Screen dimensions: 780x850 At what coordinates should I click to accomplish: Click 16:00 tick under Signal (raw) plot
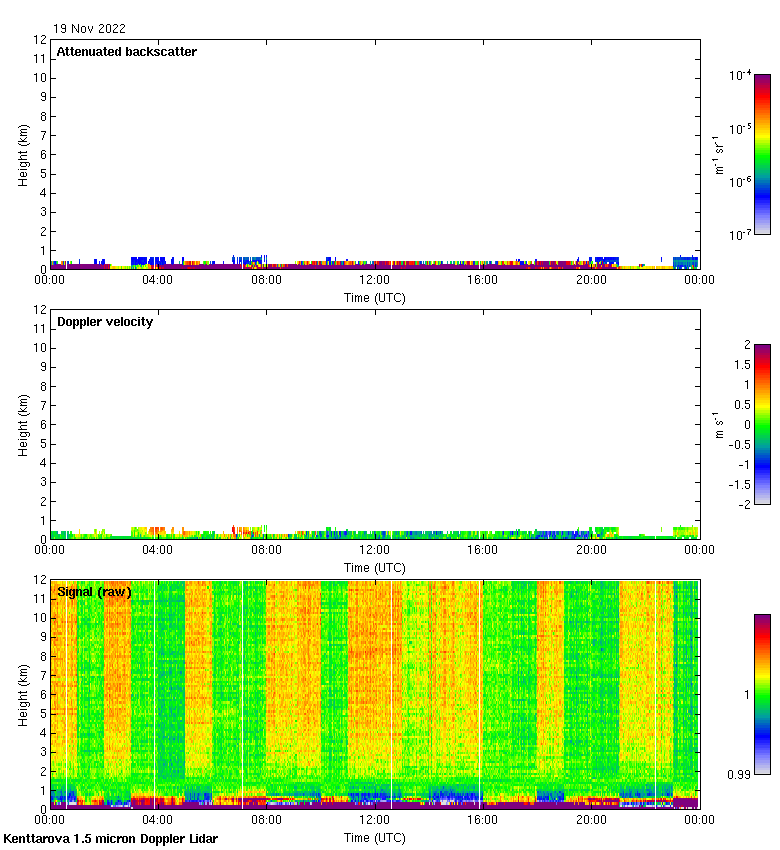[x=482, y=820]
